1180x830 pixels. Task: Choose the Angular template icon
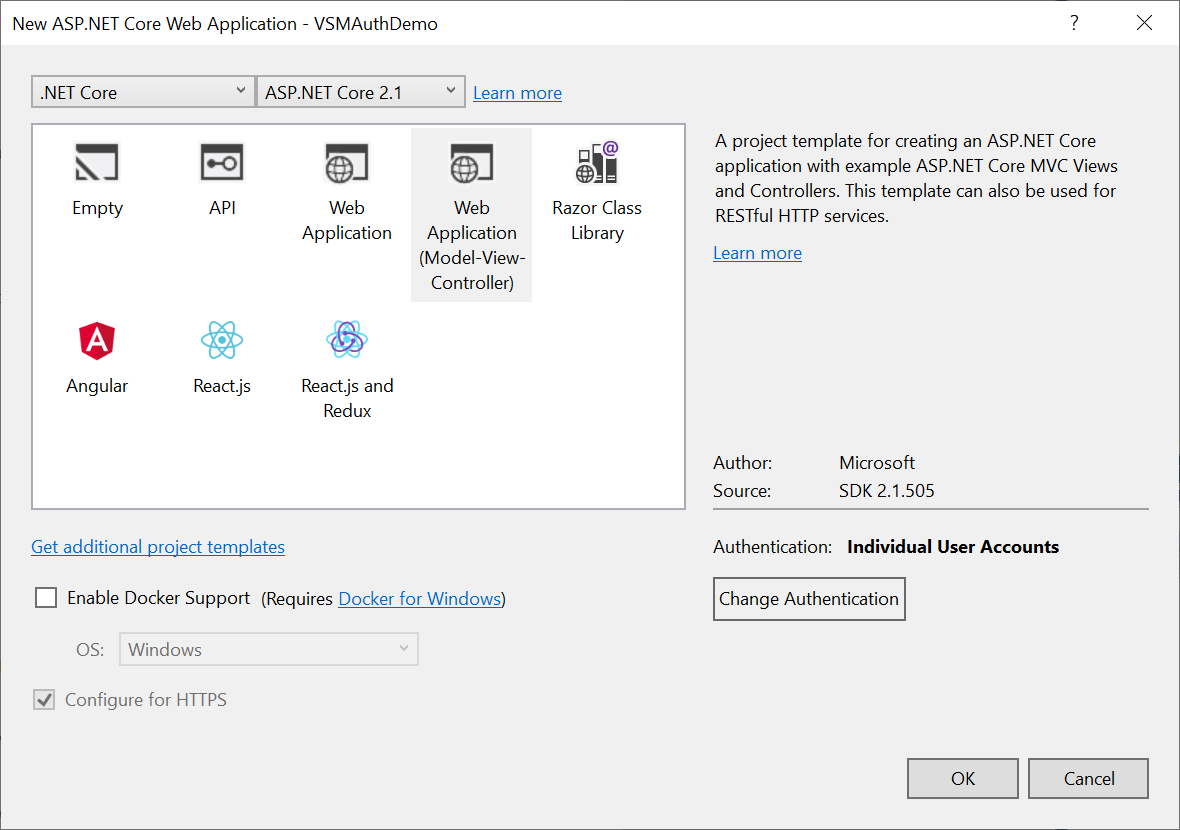pyautogui.click(x=97, y=341)
